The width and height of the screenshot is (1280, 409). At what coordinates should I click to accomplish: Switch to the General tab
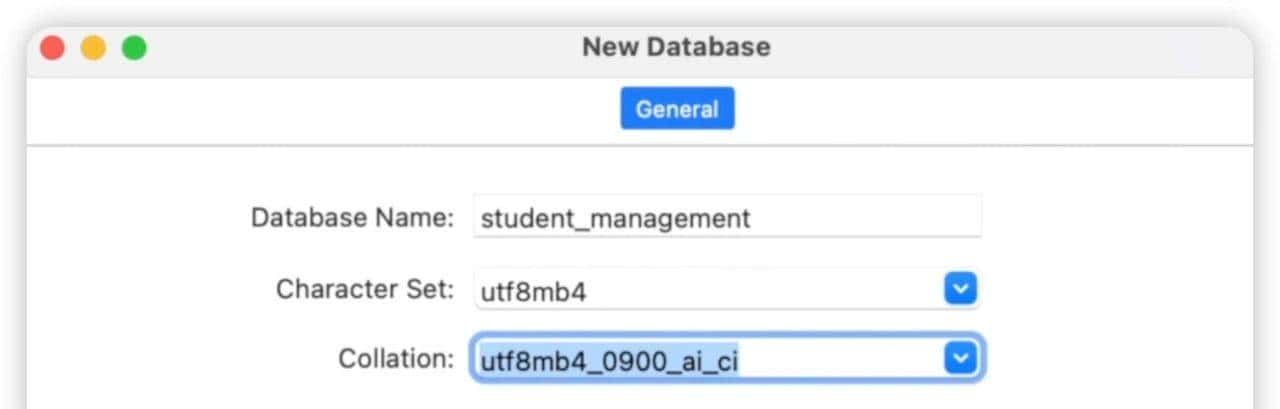pyautogui.click(x=677, y=109)
